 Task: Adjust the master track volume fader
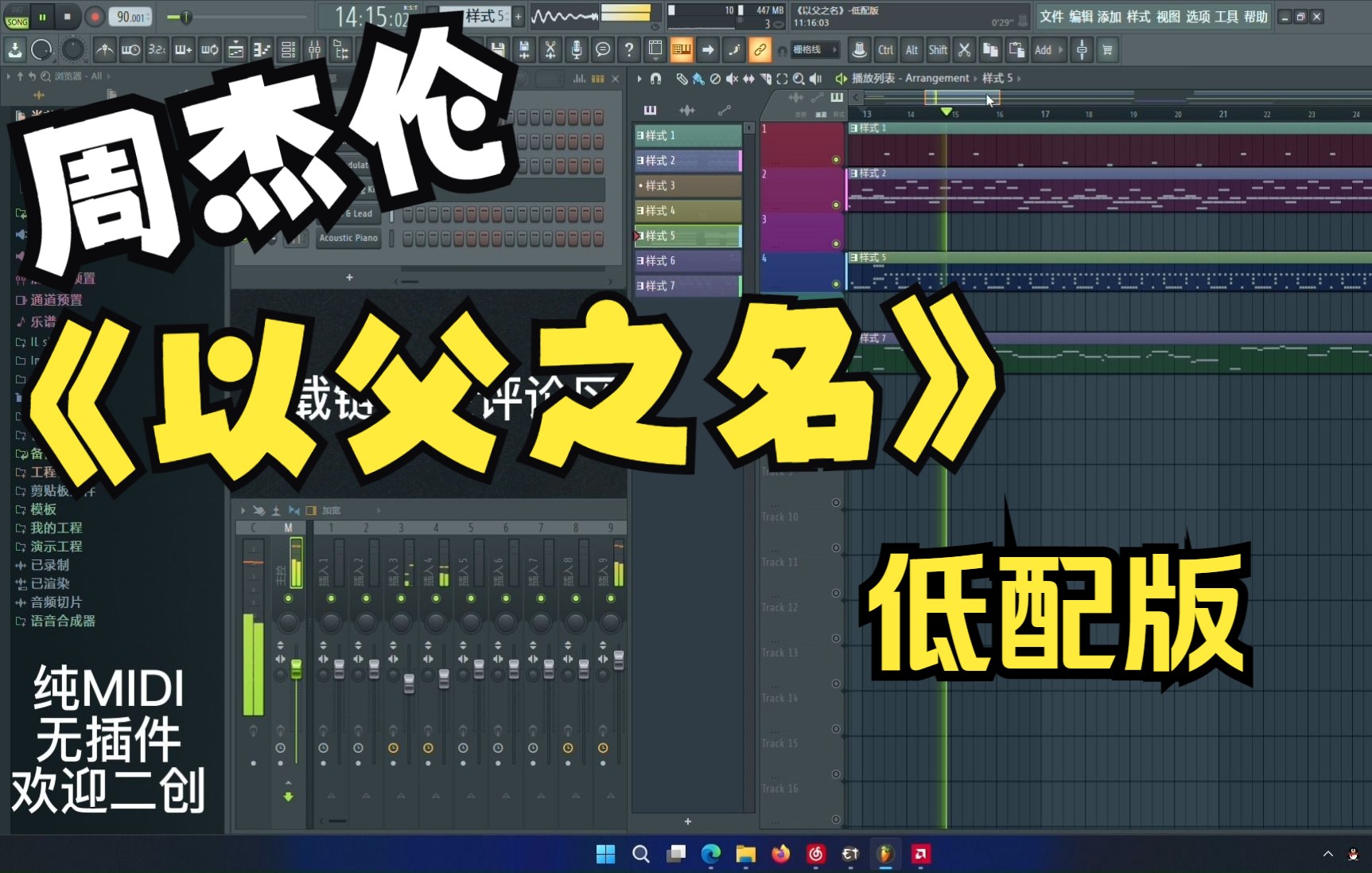click(x=296, y=668)
